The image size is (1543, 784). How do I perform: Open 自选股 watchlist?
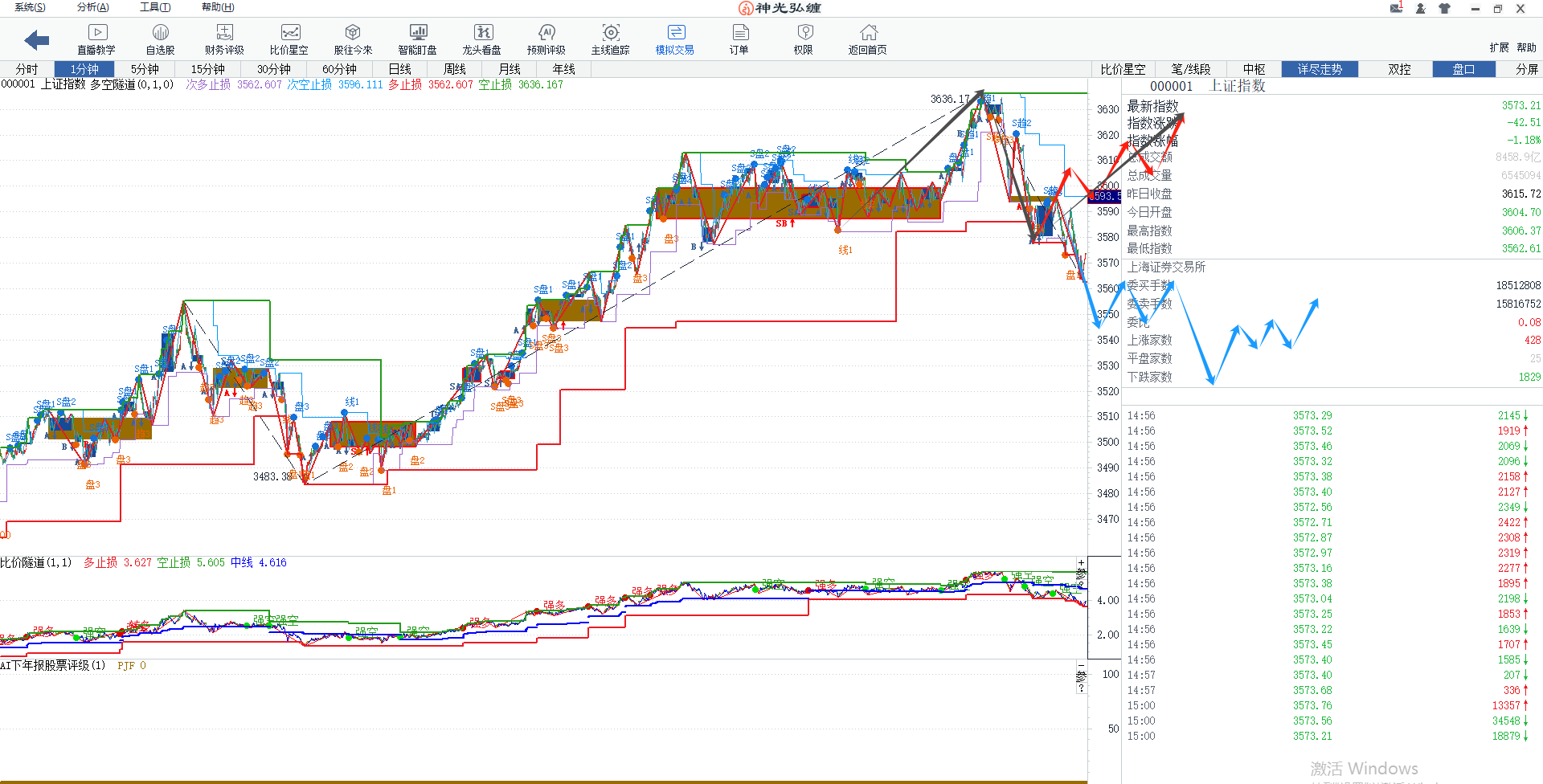point(160,39)
